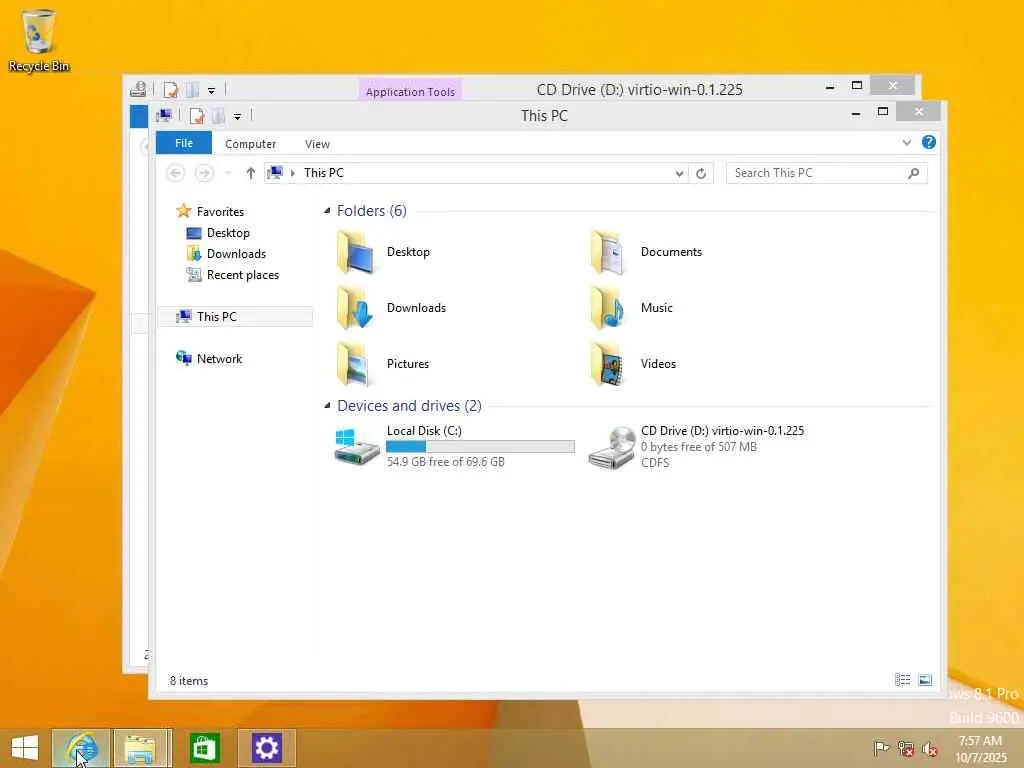Select Favorites in the navigation pane
Image resolution: width=1024 pixels, height=768 pixels.
(x=220, y=212)
